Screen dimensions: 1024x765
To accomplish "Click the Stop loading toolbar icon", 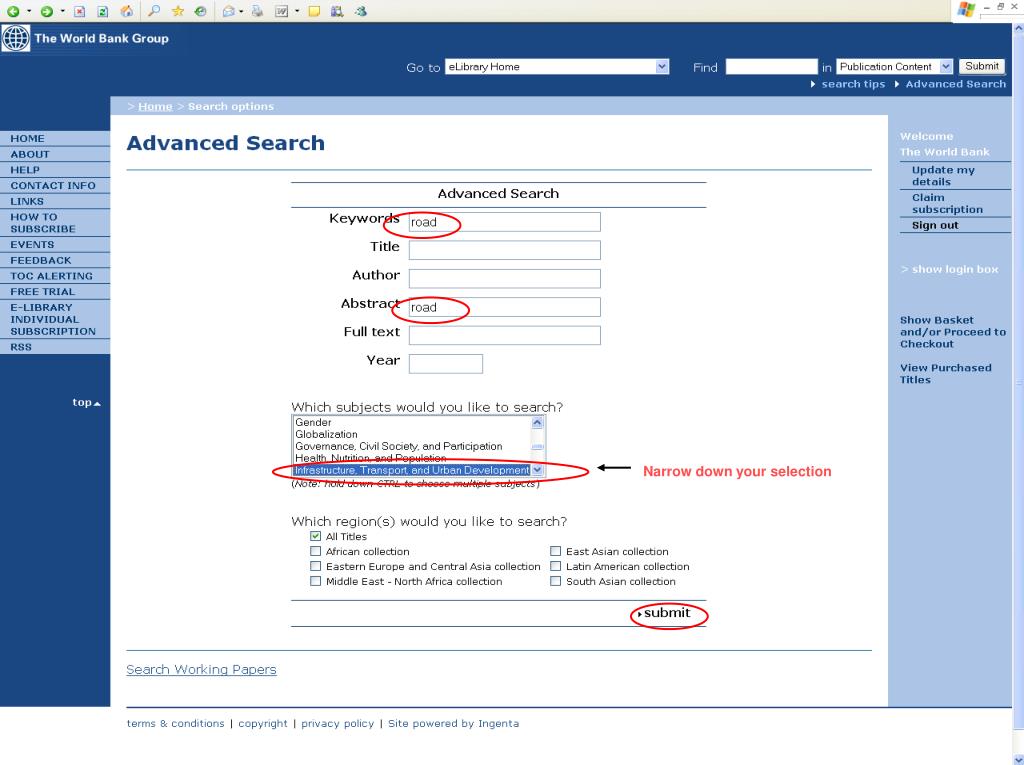I will 80,11.
